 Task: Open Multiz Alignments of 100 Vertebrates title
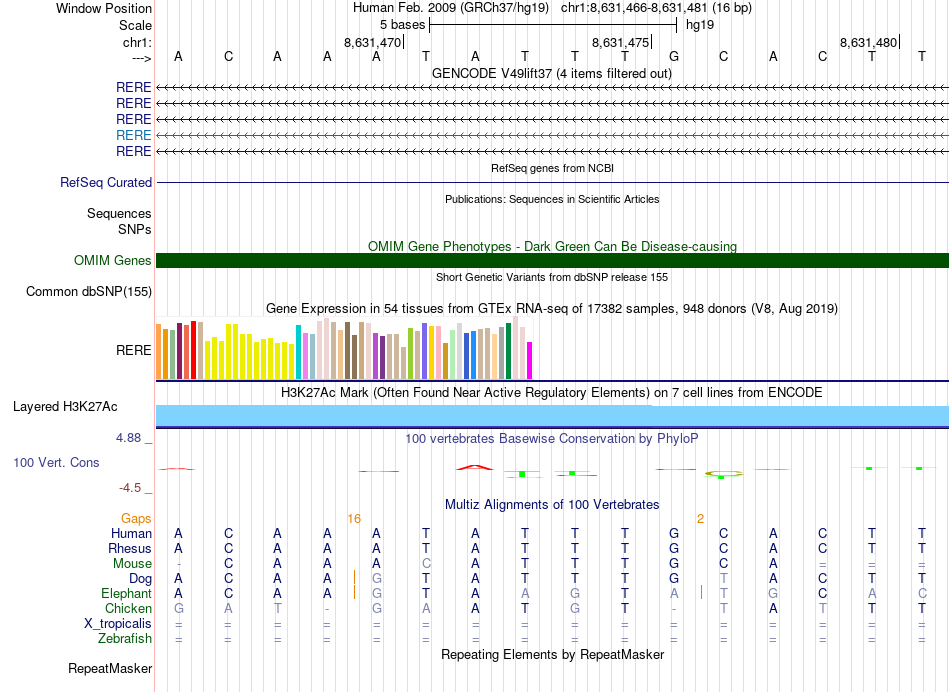(552, 504)
